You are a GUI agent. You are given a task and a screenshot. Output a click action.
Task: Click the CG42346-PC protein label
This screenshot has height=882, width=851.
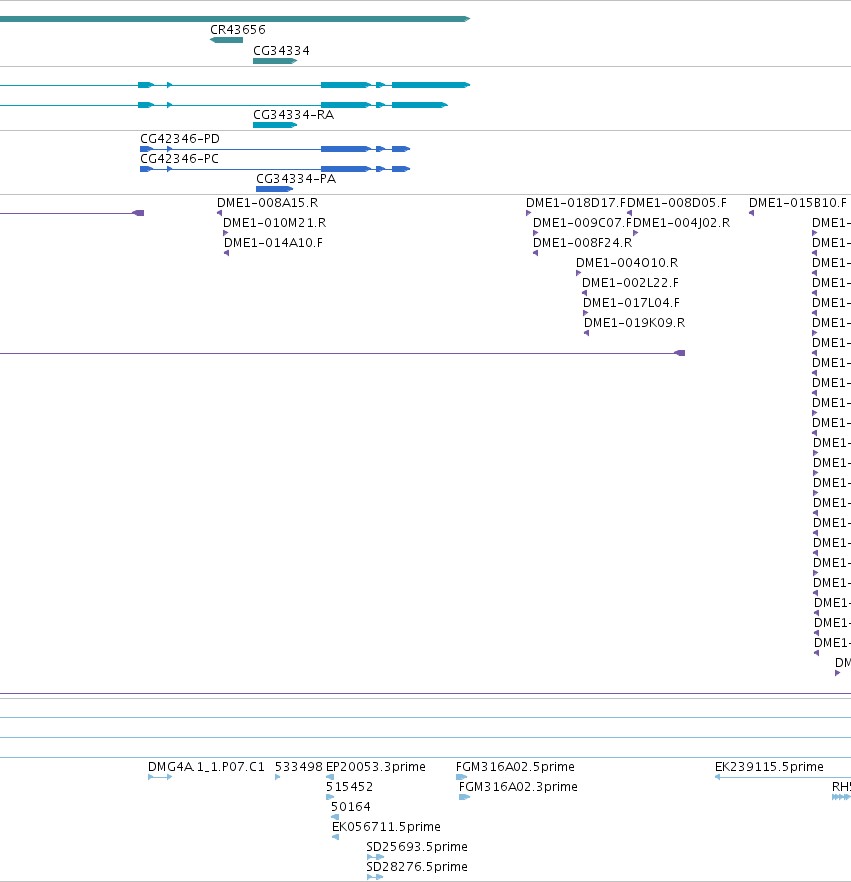[179, 159]
